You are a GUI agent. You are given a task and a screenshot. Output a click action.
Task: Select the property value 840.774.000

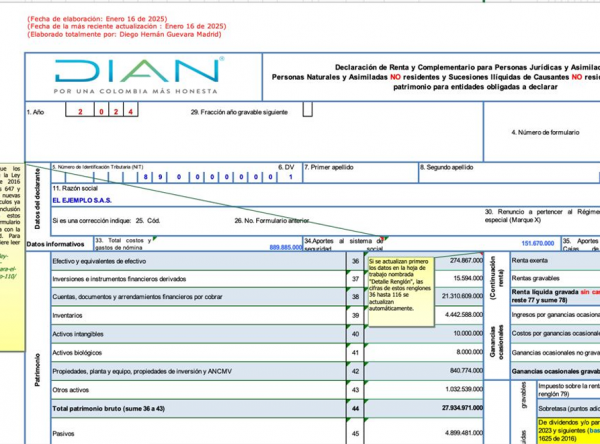click(466, 371)
